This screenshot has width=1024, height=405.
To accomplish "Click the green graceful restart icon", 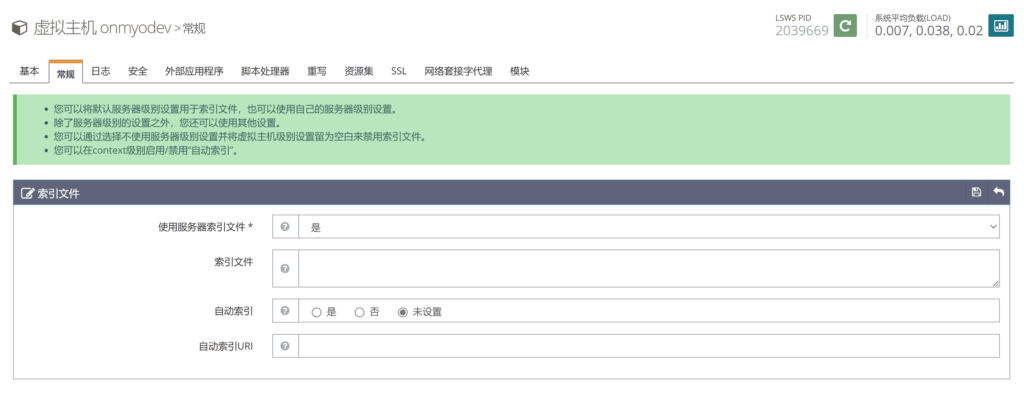I will (x=846, y=26).
